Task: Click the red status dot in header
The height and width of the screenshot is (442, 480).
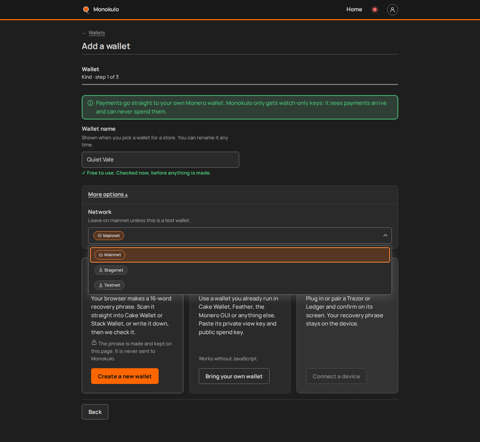Action: tap(375, 10)
